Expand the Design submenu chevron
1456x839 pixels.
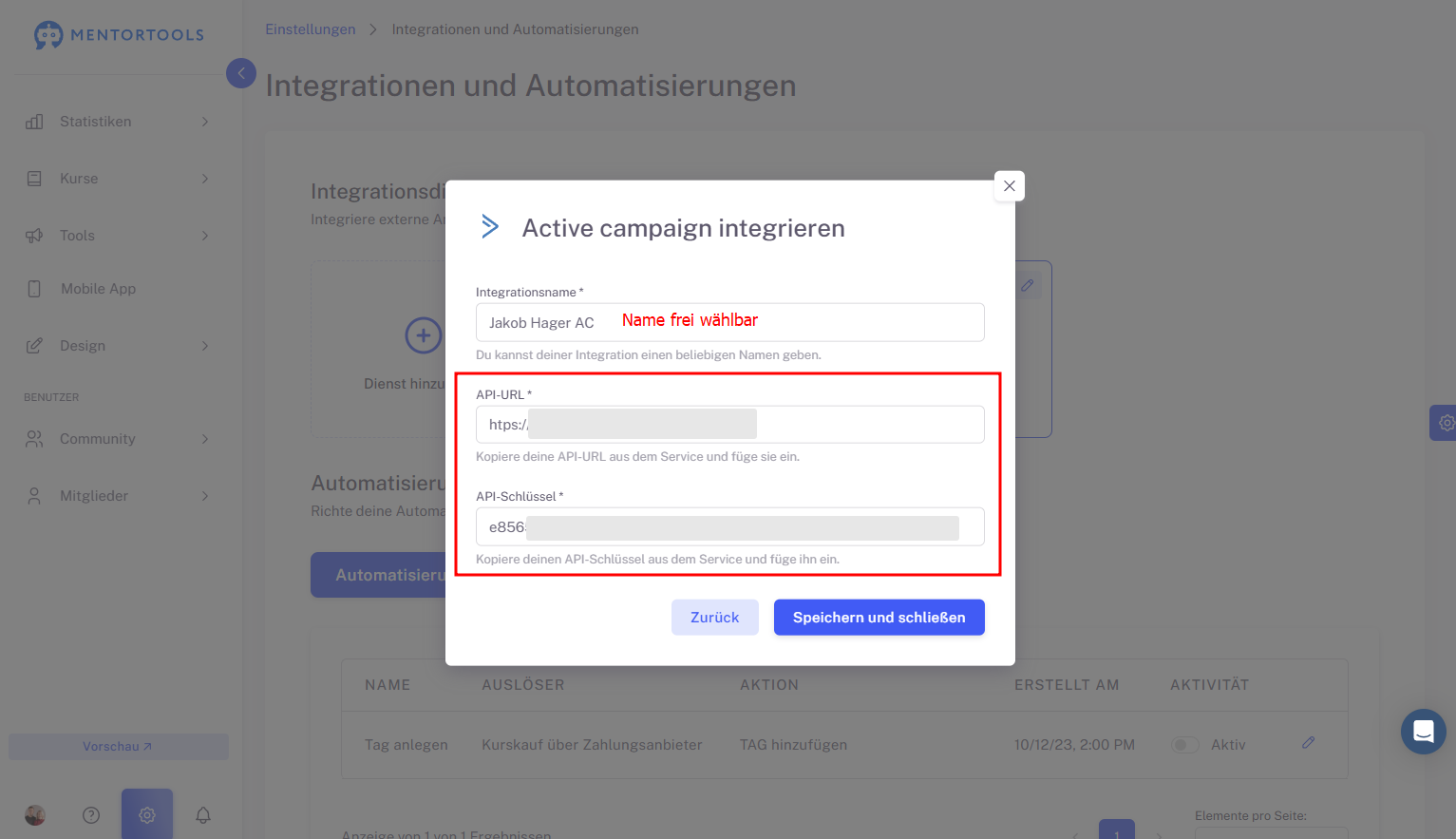[x=205, y=346]
